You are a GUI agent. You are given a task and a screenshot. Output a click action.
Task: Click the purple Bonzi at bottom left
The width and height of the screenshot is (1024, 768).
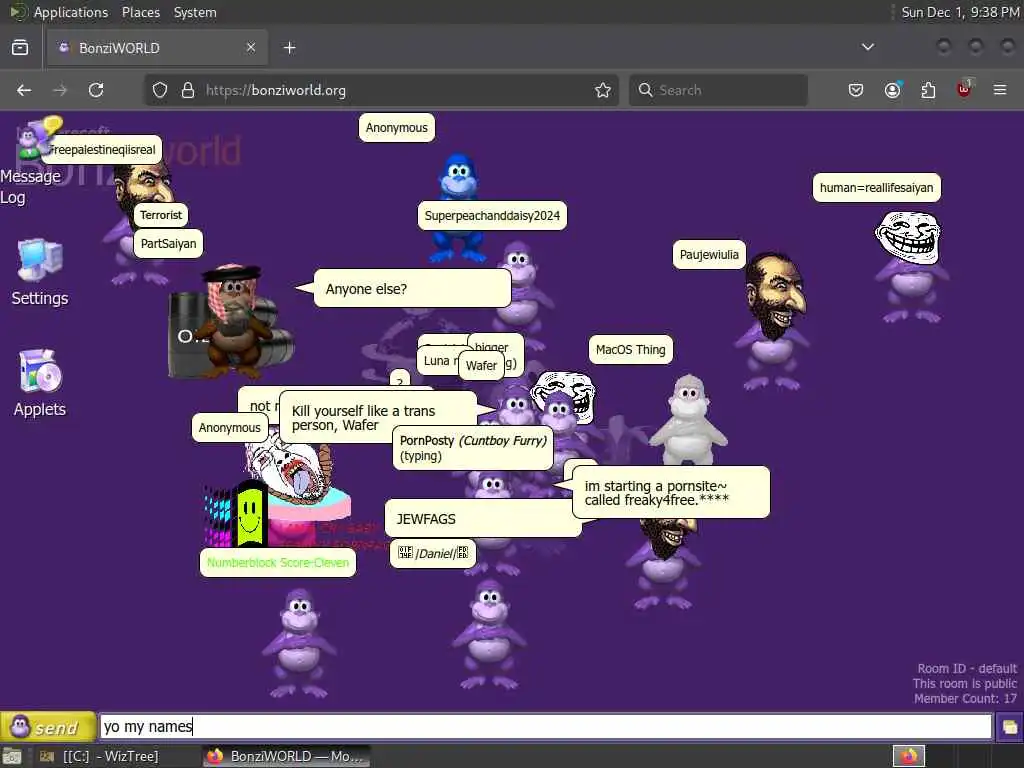point(299,643)
